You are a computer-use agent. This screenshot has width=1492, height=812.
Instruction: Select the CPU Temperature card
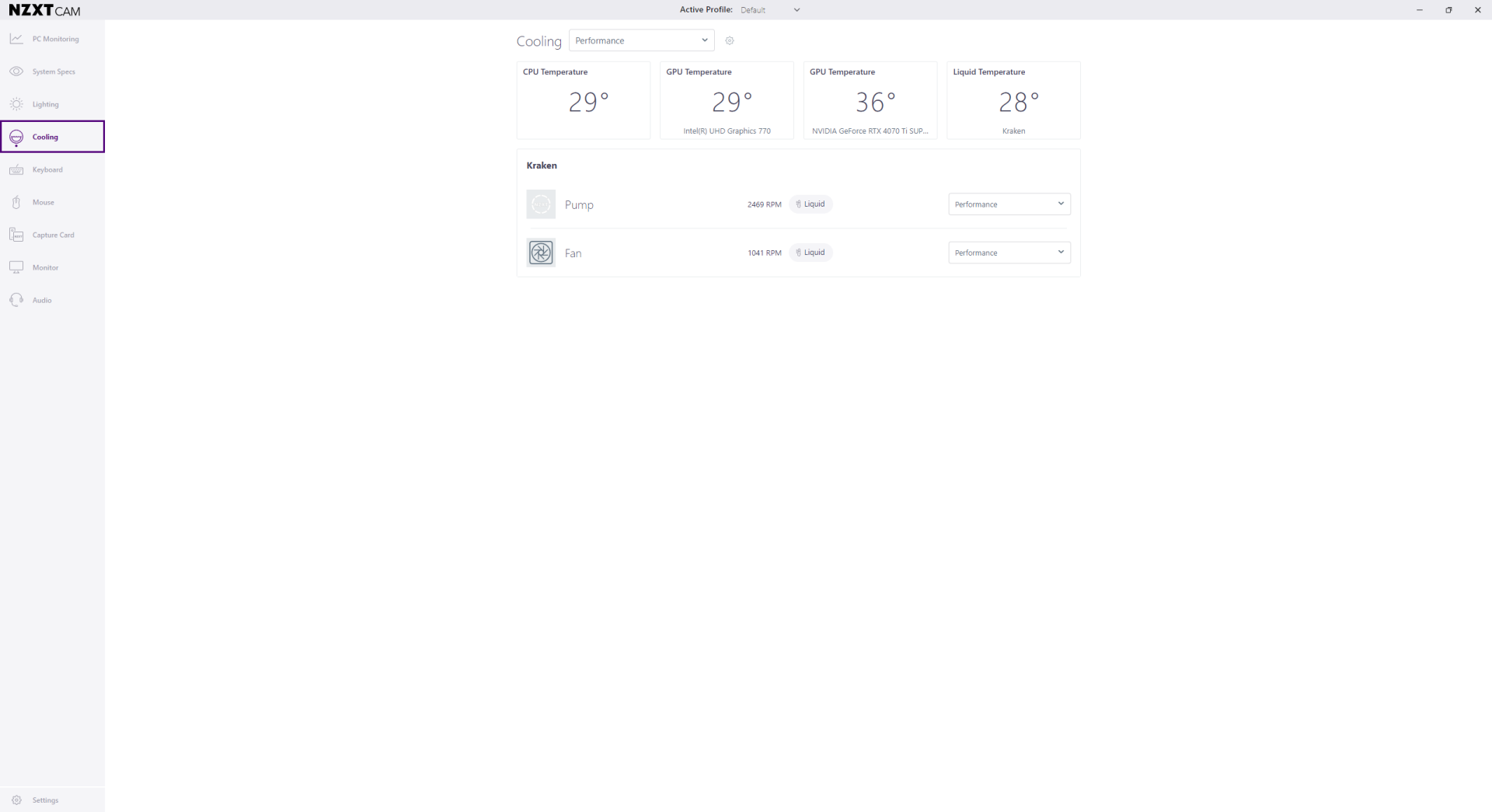coord(584,100)
